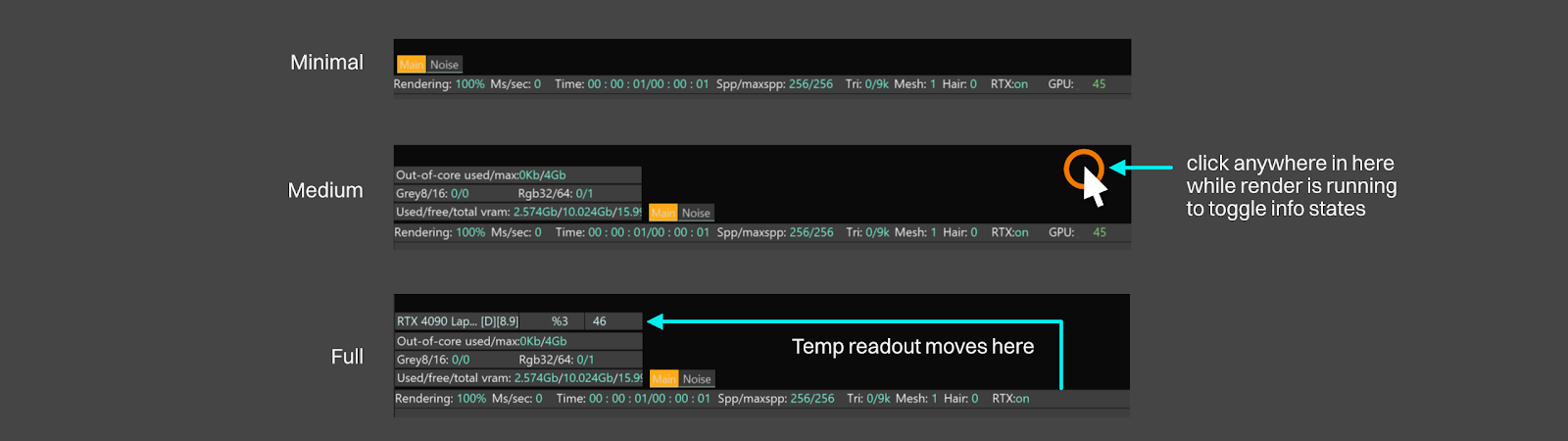Select the Main tab in Full view
Image resolution: width=1568 pixels, height=441 pixels.
click(664, 379)
